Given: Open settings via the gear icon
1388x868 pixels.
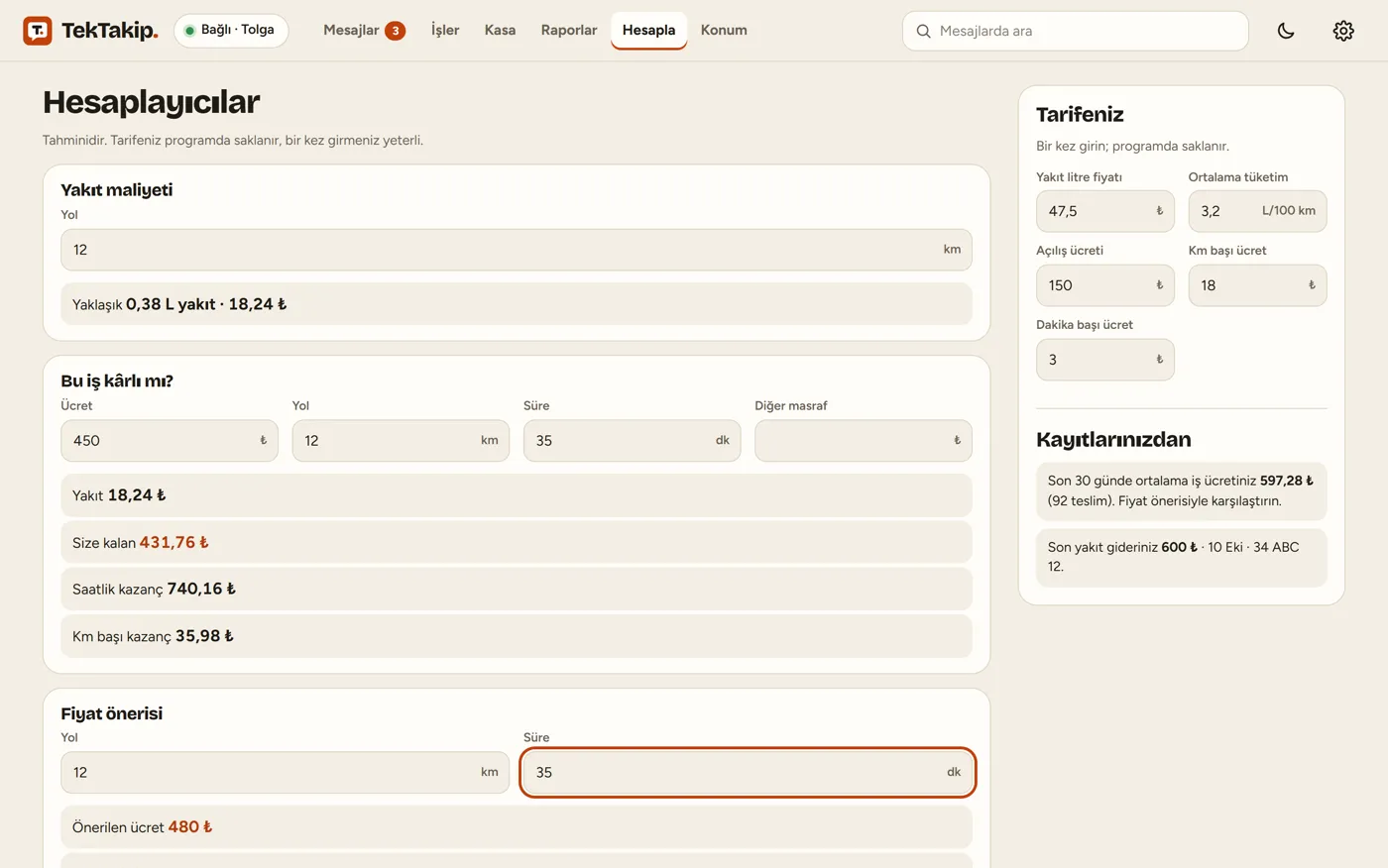Looking at the screenshot, I should point(1343,31).
